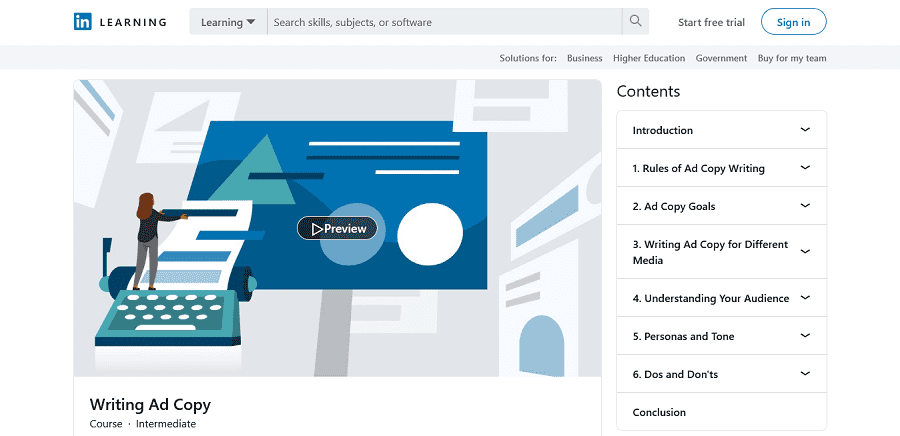900x436 pixels.
Task: Click the magnifying glass search icon
Action: click(x=635, y=21)
